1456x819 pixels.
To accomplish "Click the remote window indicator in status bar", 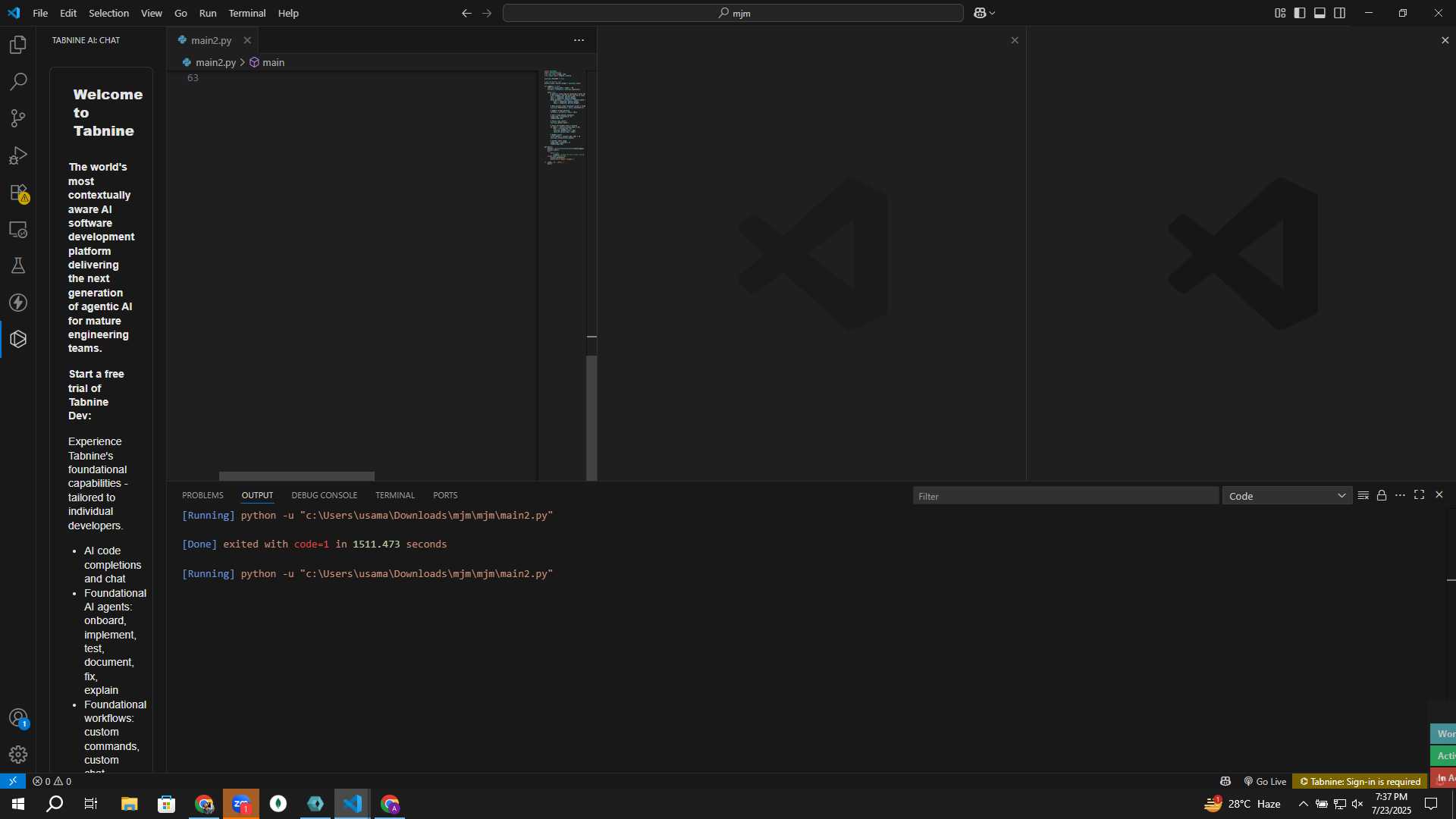I will tap(13, 781).
